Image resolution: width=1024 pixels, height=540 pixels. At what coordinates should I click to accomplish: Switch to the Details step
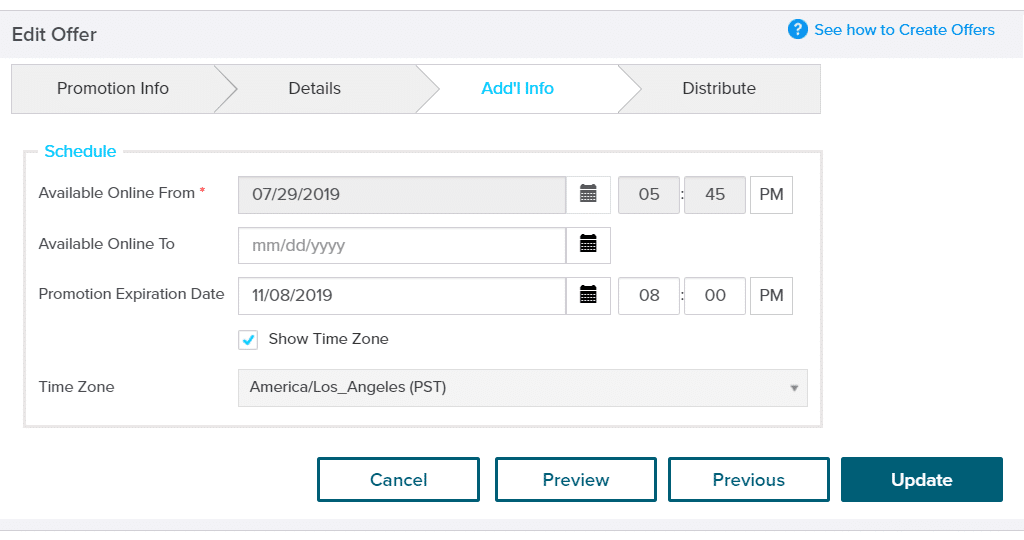315,89
